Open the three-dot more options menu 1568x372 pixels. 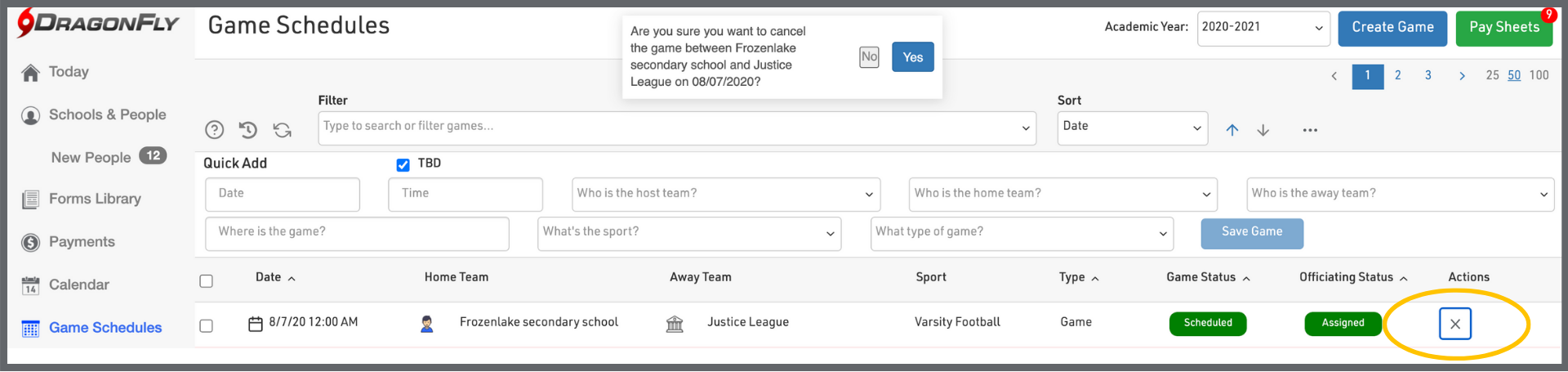pyautogui.click(x=1310, y=130)
